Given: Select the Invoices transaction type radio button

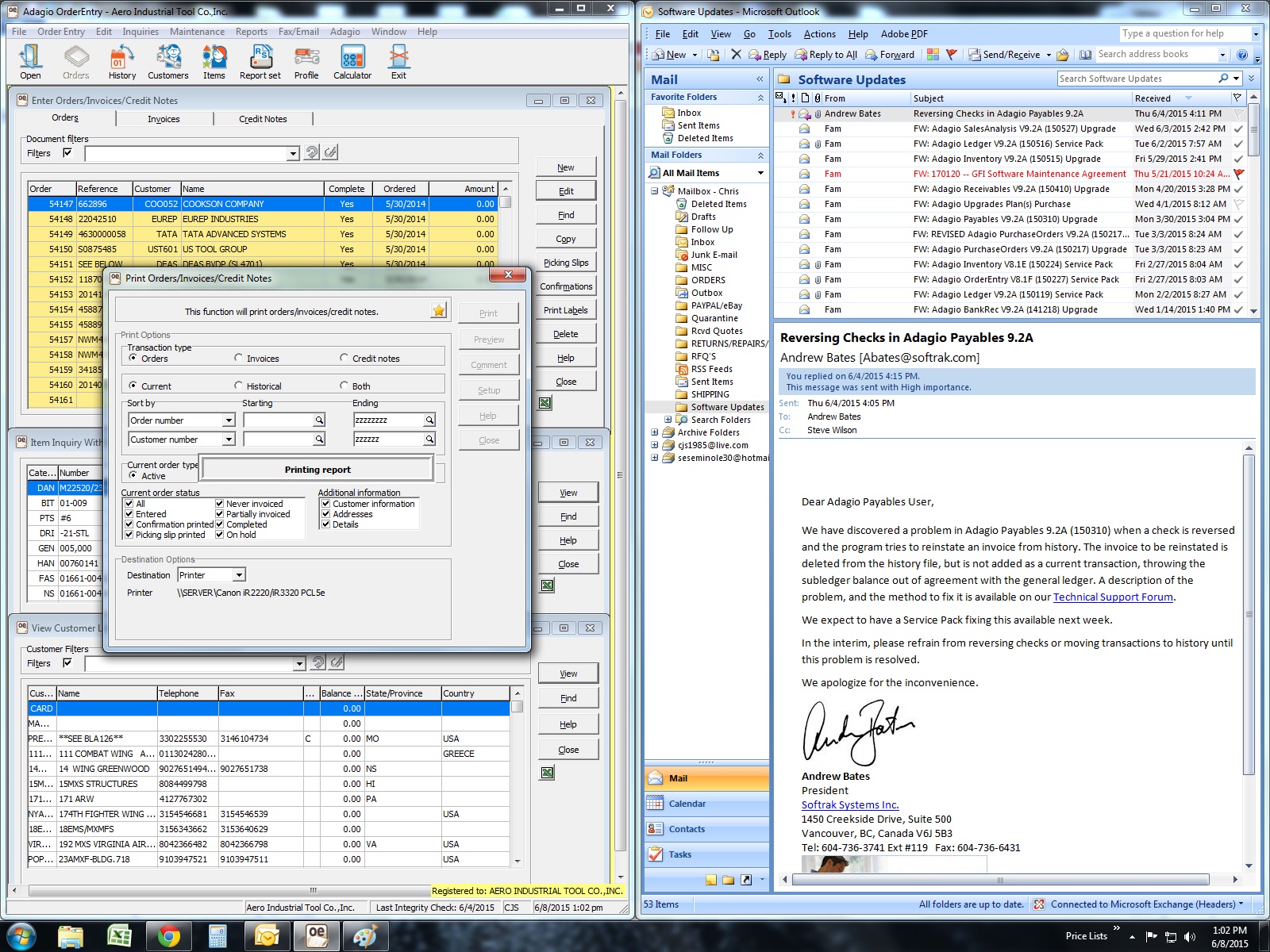Looking at the screenshot, I should pyautogui.click(x=239, y=359).
